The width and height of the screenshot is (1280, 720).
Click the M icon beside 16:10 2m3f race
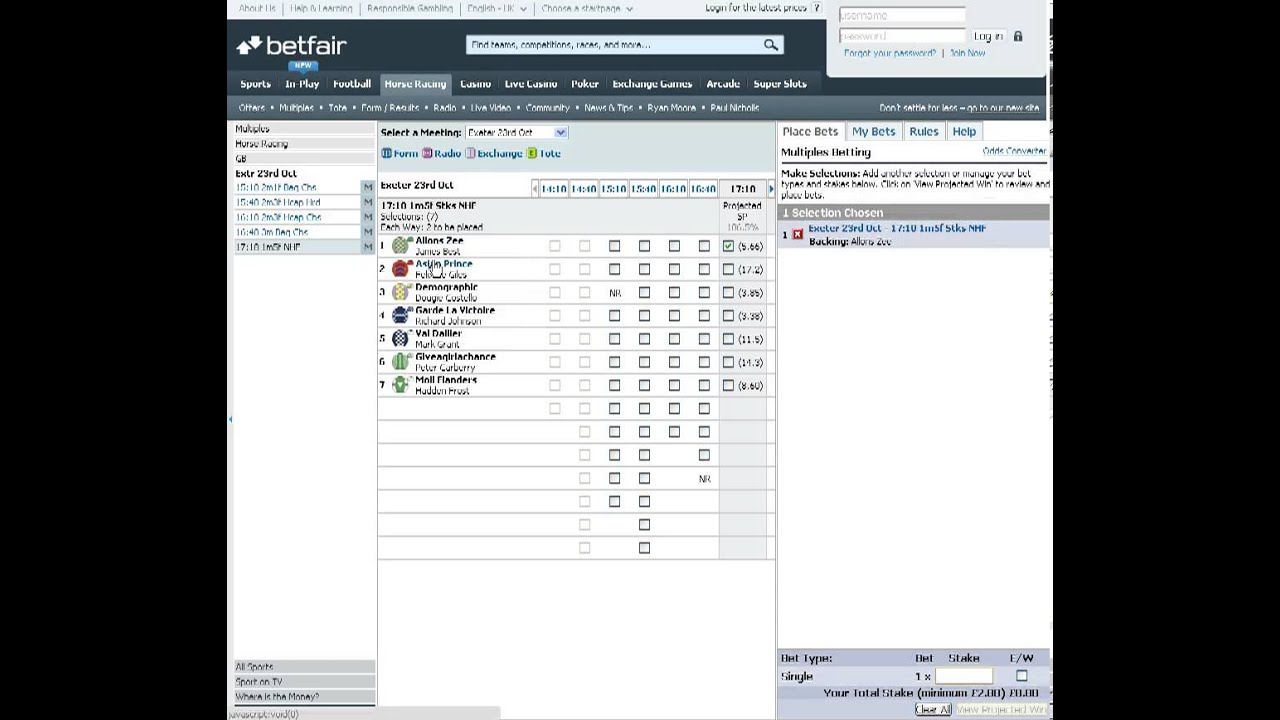[x=368, y=217]
